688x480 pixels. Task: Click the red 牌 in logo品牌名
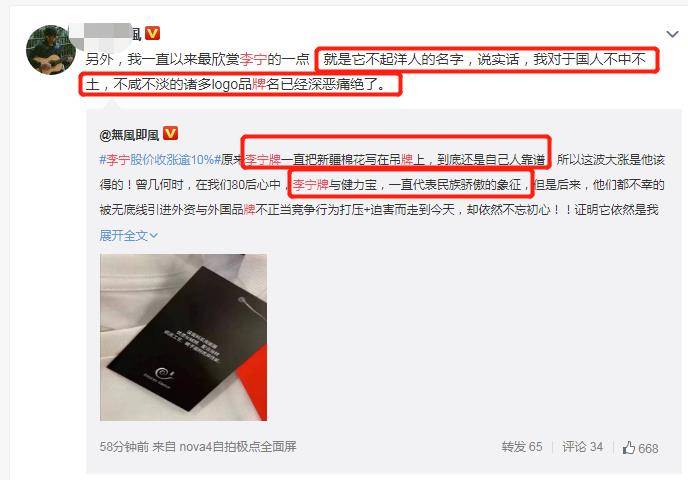coord(258,84)
